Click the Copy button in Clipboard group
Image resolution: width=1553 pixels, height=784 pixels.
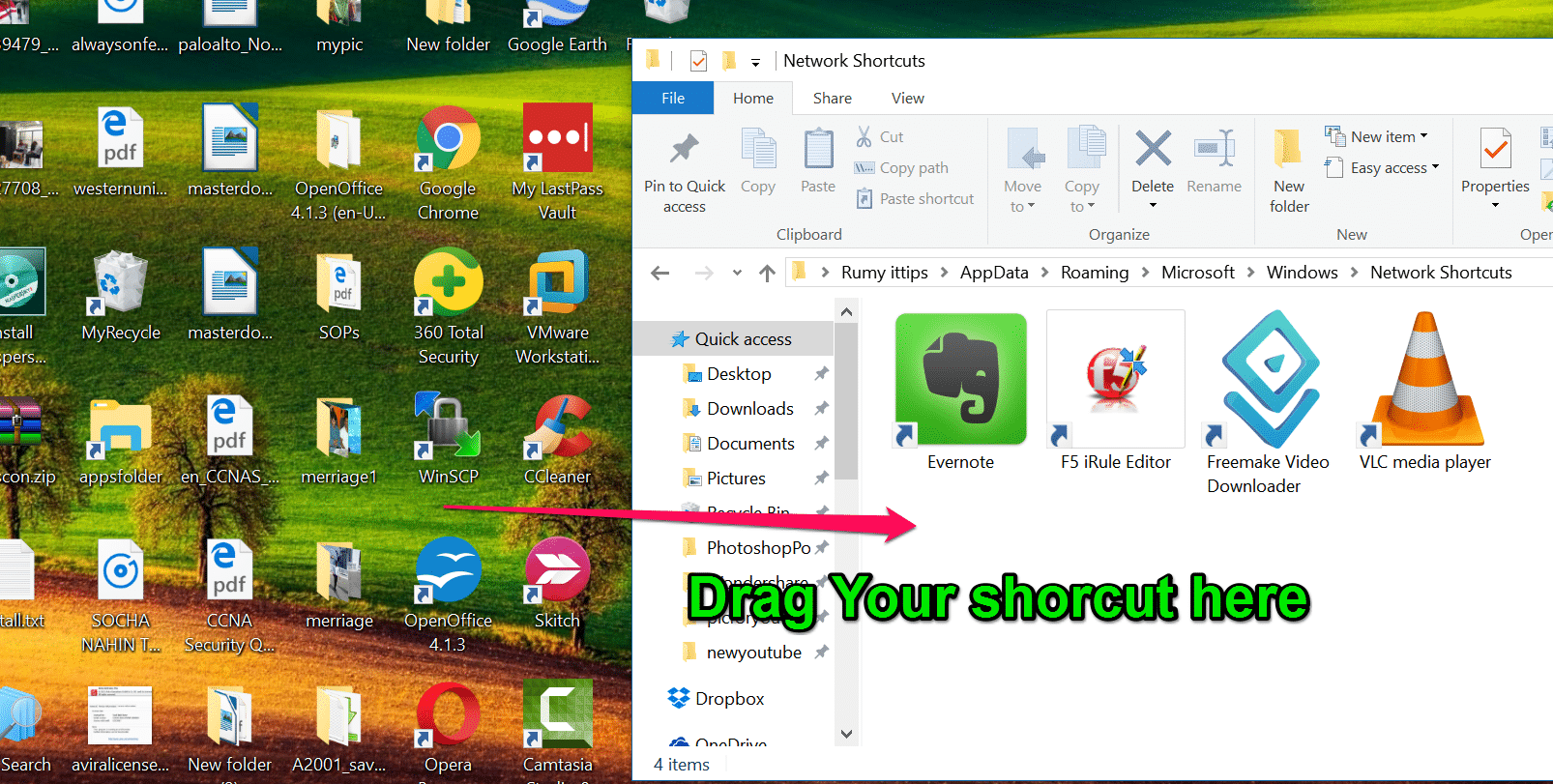coord(758,161)
